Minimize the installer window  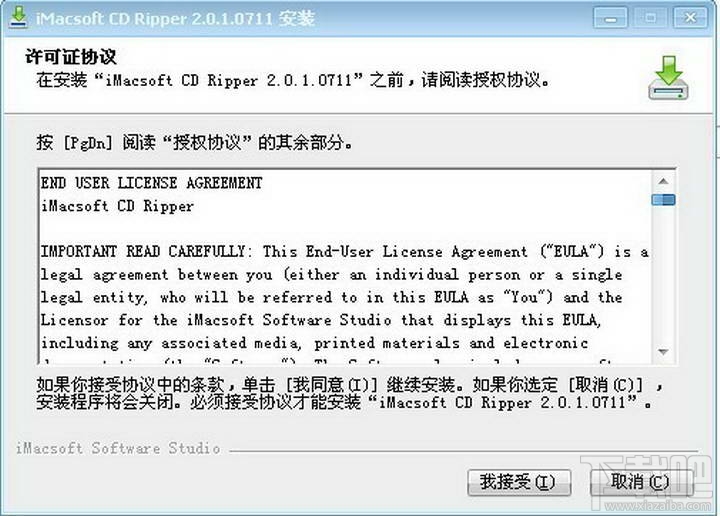(610, 18)
